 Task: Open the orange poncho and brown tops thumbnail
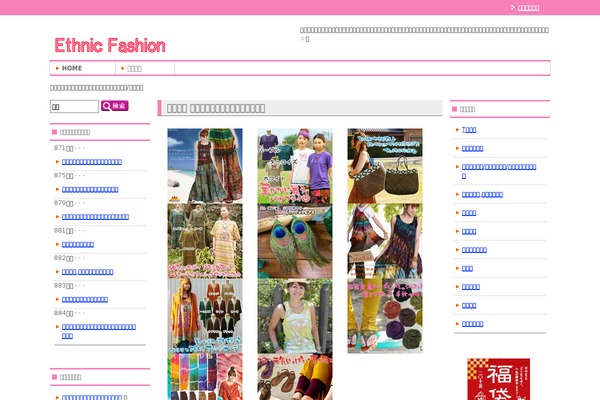tap(205, 316)
